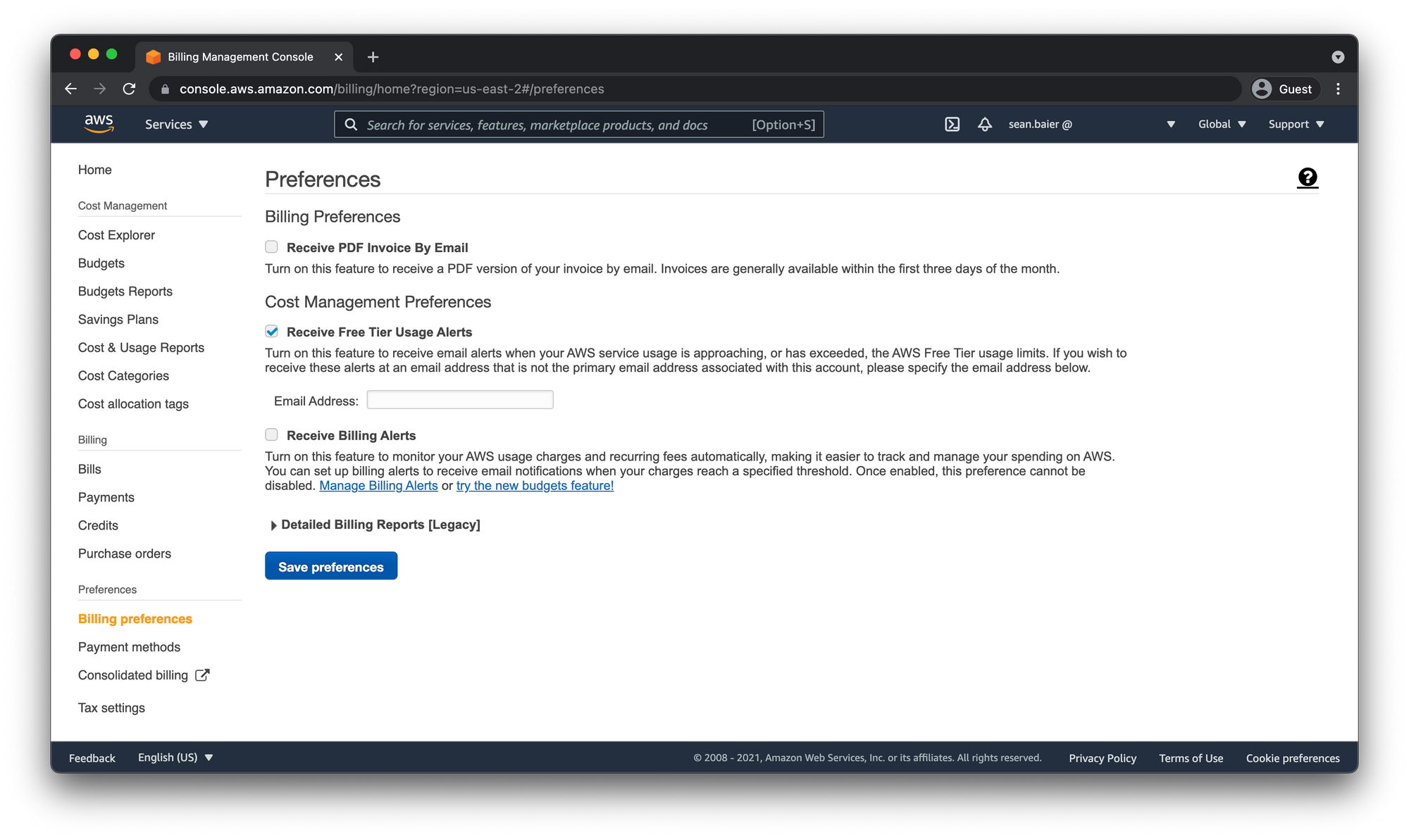Select Tax settings from sidebar
1409x840 pixels.
click(111, 707)
